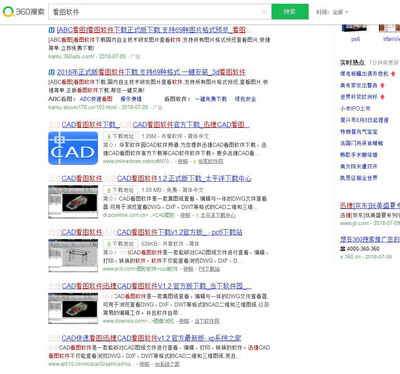Click the 360搜索 logo
The height and width of the screenshot is (374, 400).
[23, 12]
